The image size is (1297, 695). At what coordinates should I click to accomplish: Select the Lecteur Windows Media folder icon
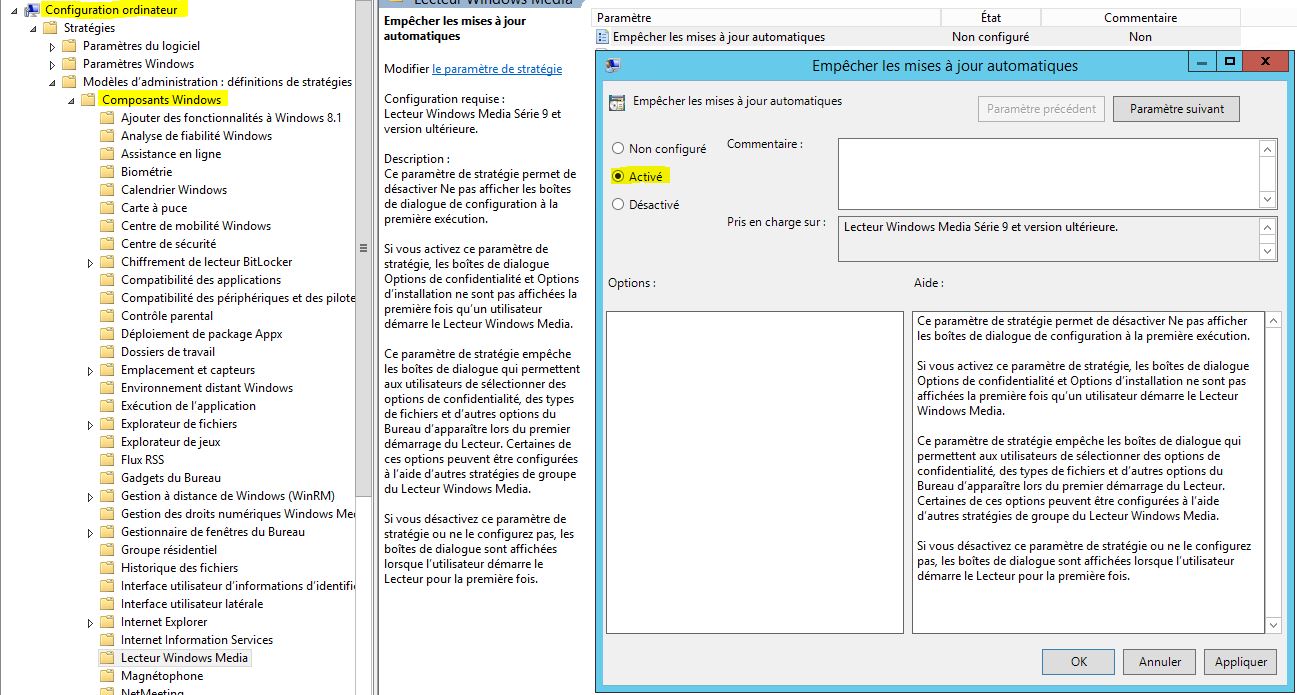(107, 658)
